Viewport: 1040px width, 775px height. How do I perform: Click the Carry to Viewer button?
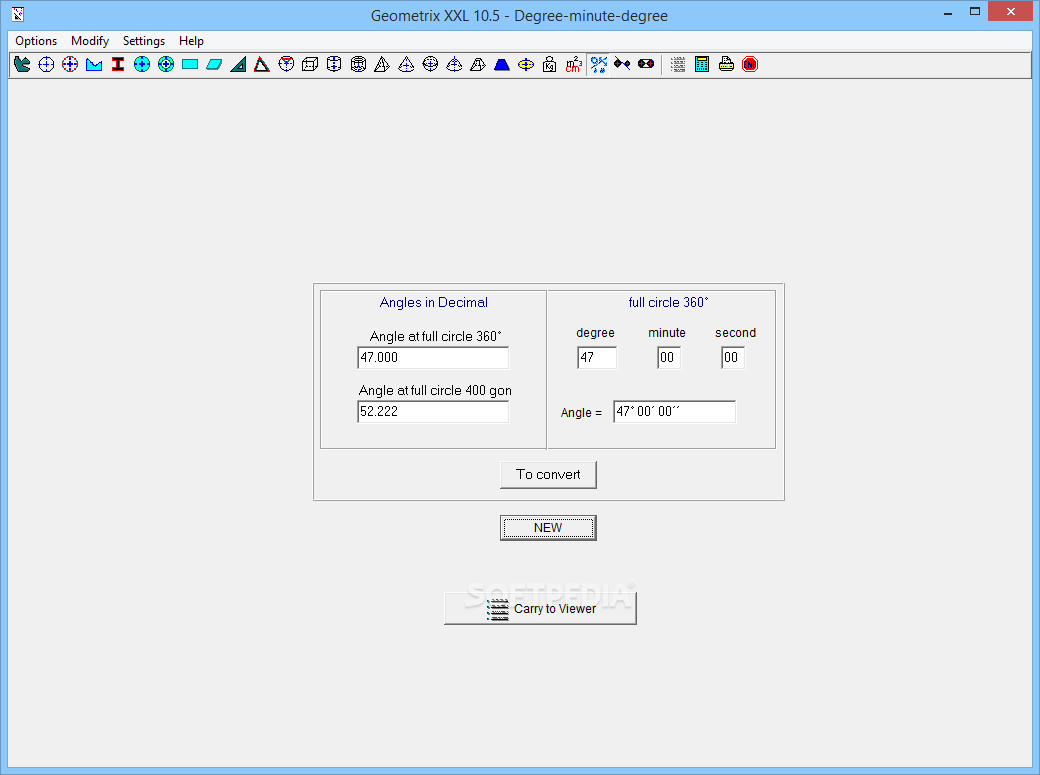[541, 608]
